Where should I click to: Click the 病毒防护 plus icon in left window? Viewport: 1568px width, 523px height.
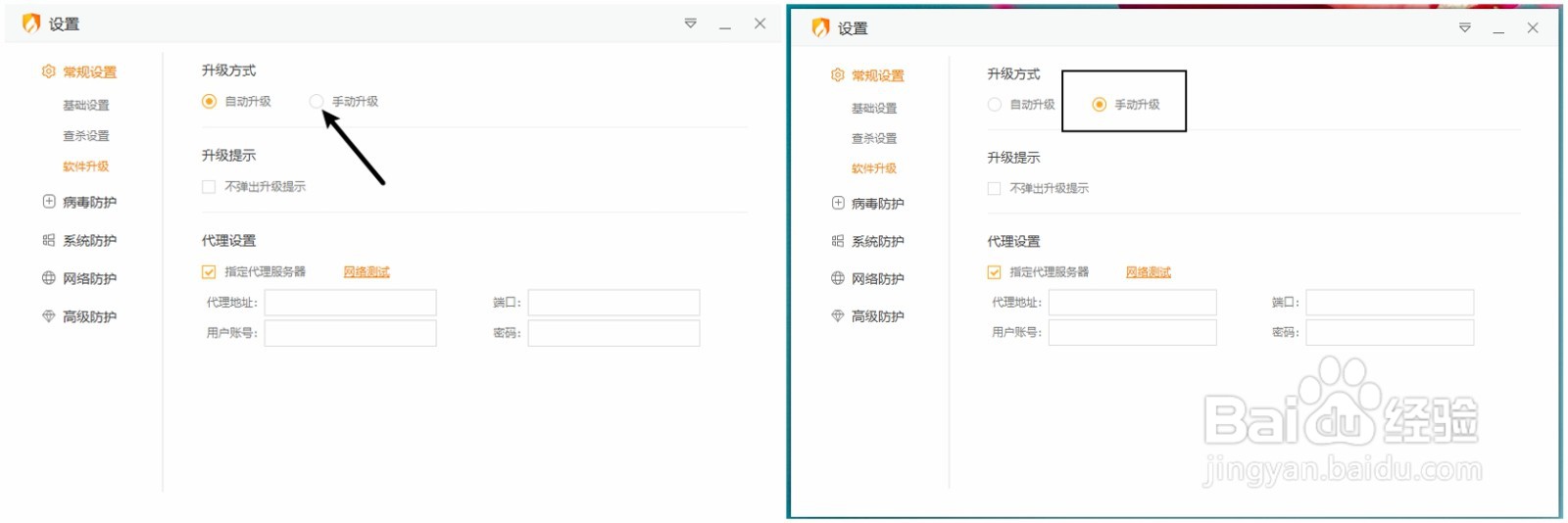coord(49,202)
